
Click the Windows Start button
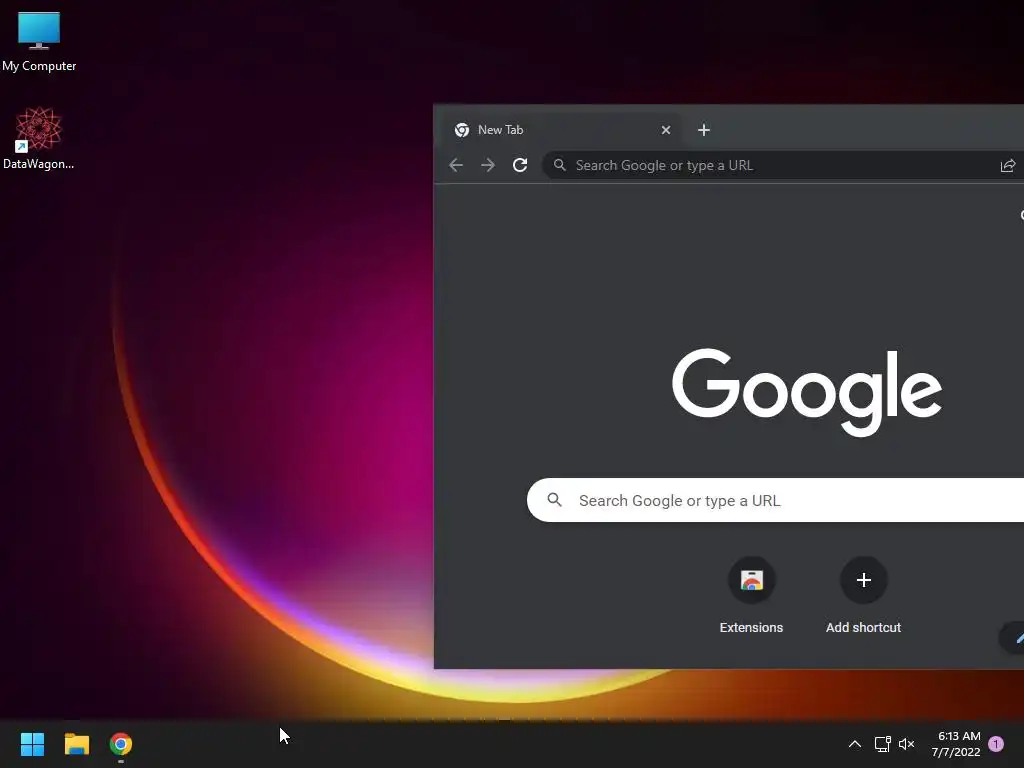(32, 744)
